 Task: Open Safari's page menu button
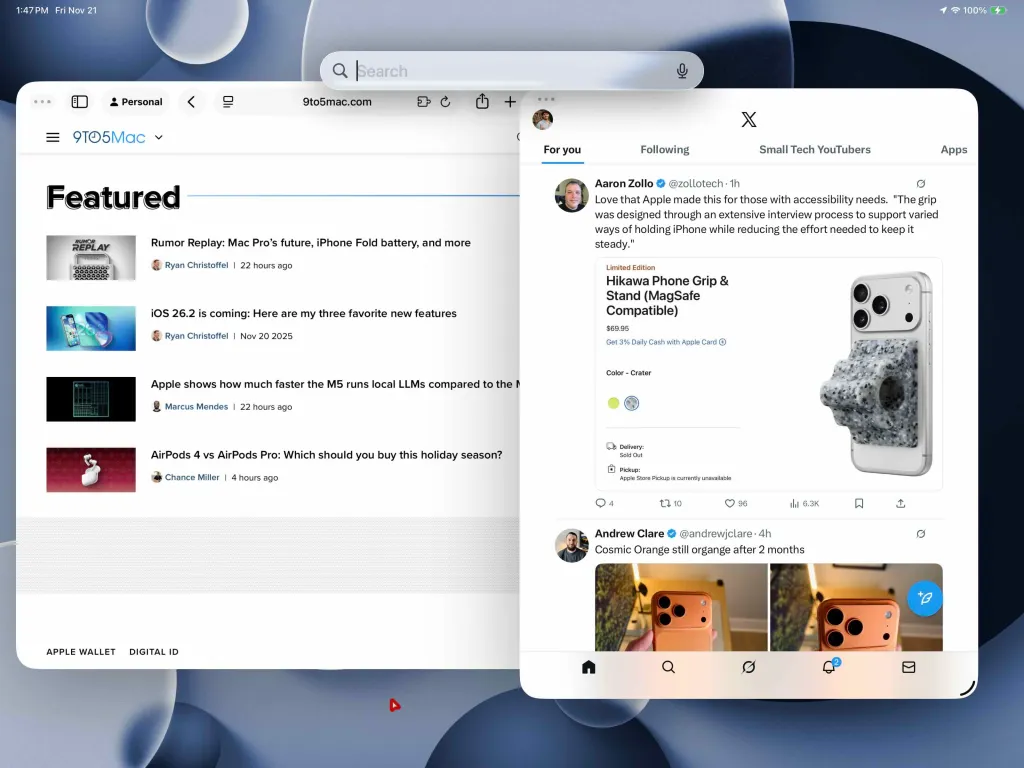(229, 102)
